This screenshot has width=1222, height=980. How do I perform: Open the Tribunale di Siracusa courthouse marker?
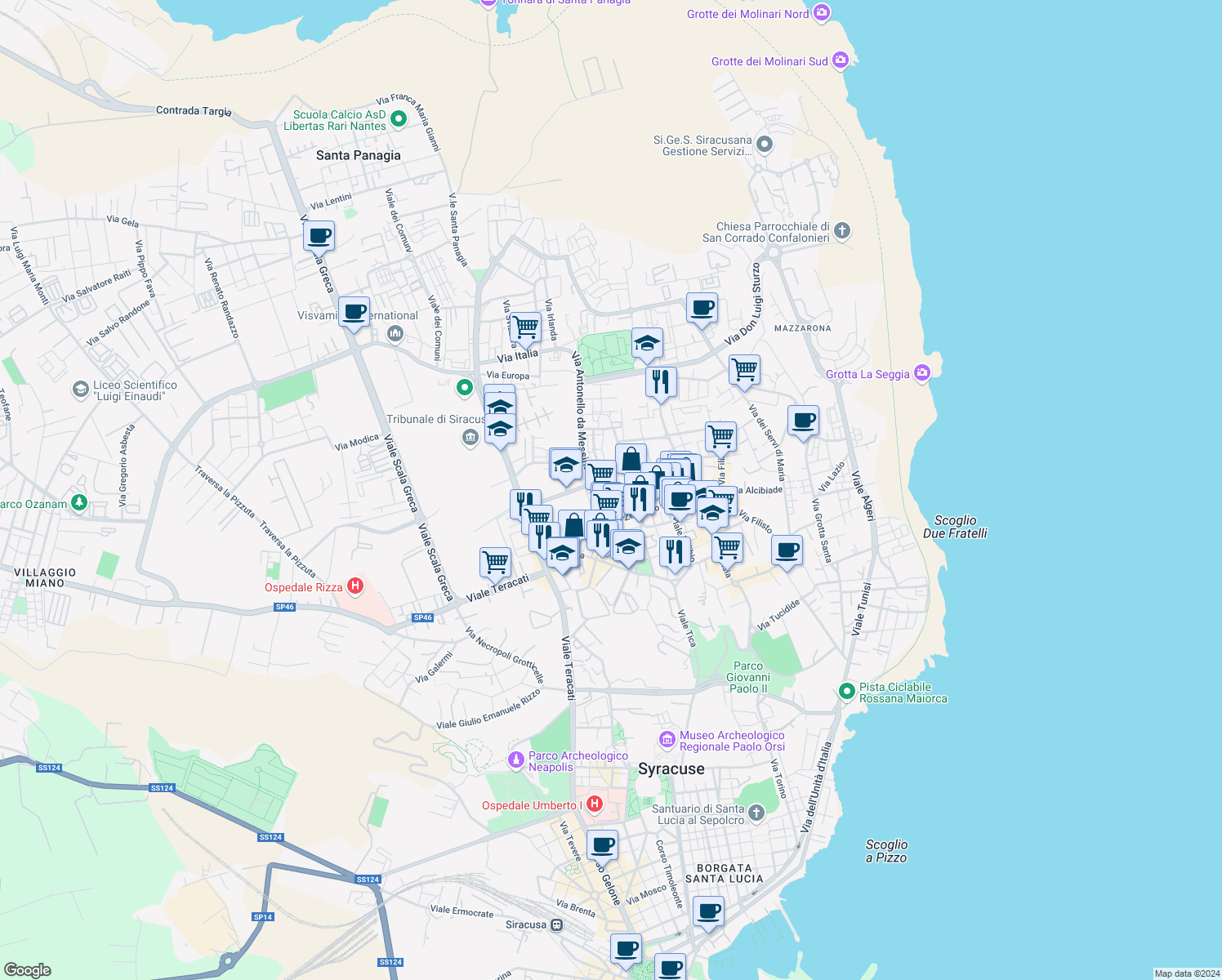[471, 439]
